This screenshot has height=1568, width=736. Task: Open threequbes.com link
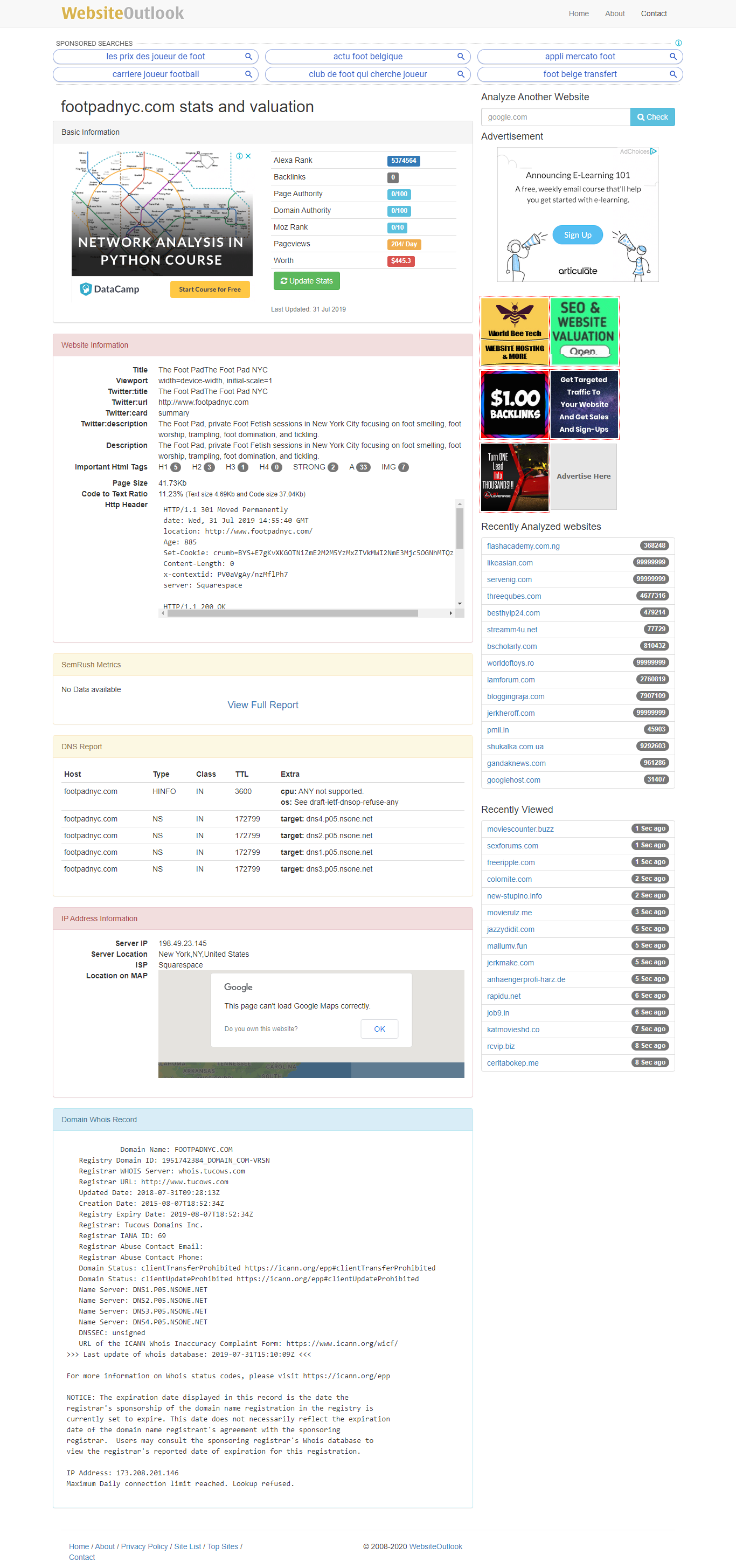coord(514,597)
